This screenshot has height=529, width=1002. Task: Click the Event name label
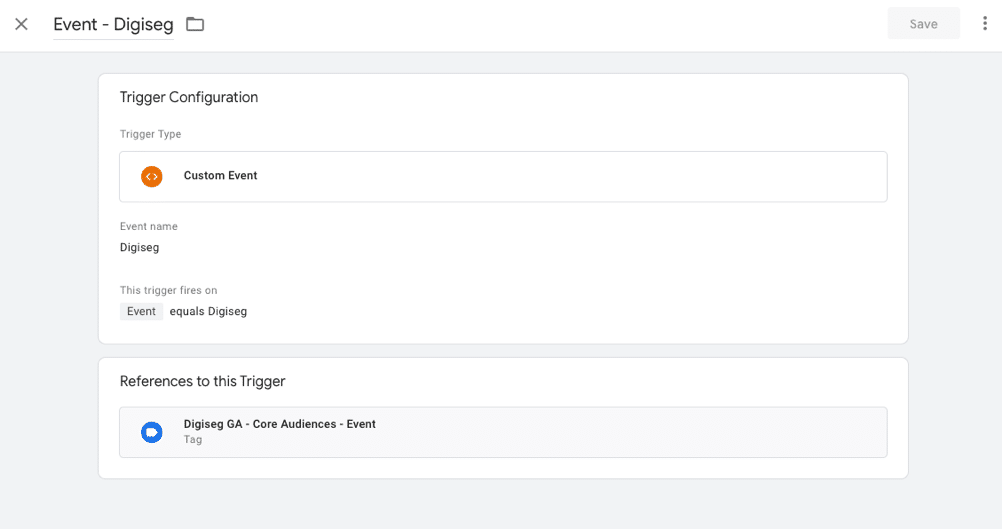coord(149,226)
